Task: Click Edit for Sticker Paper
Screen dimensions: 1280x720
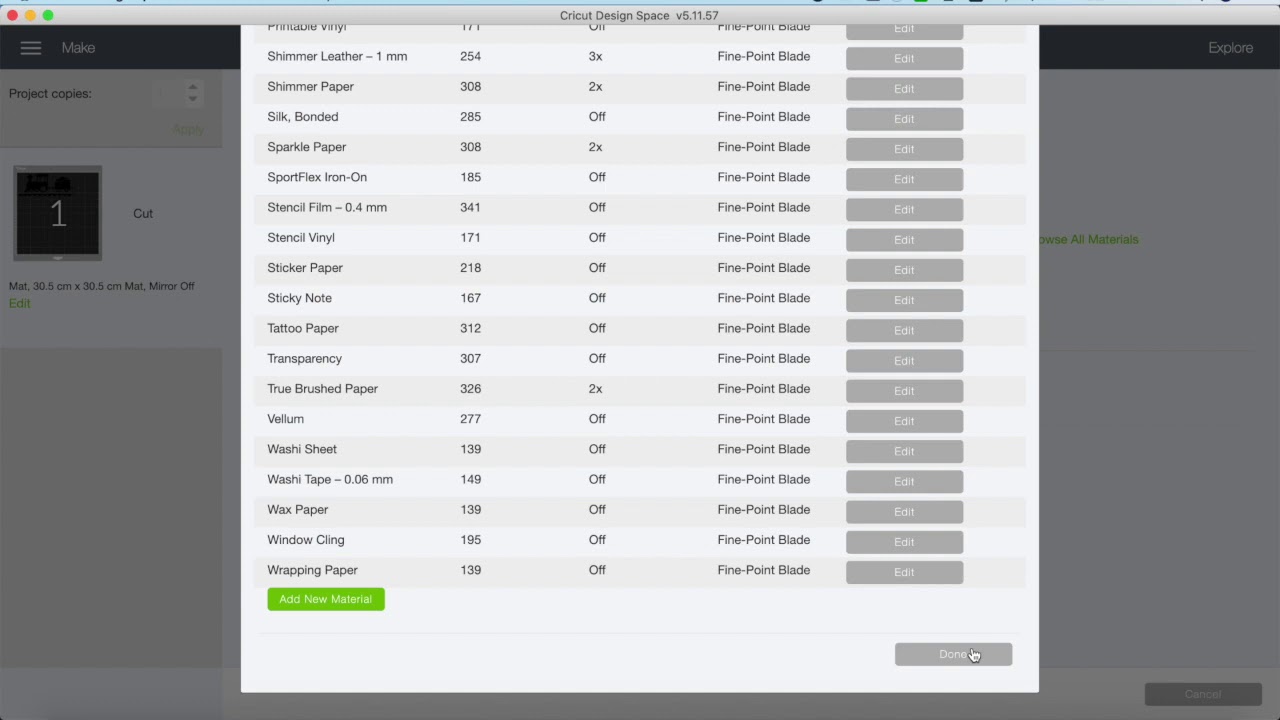Action: point(904,269)
